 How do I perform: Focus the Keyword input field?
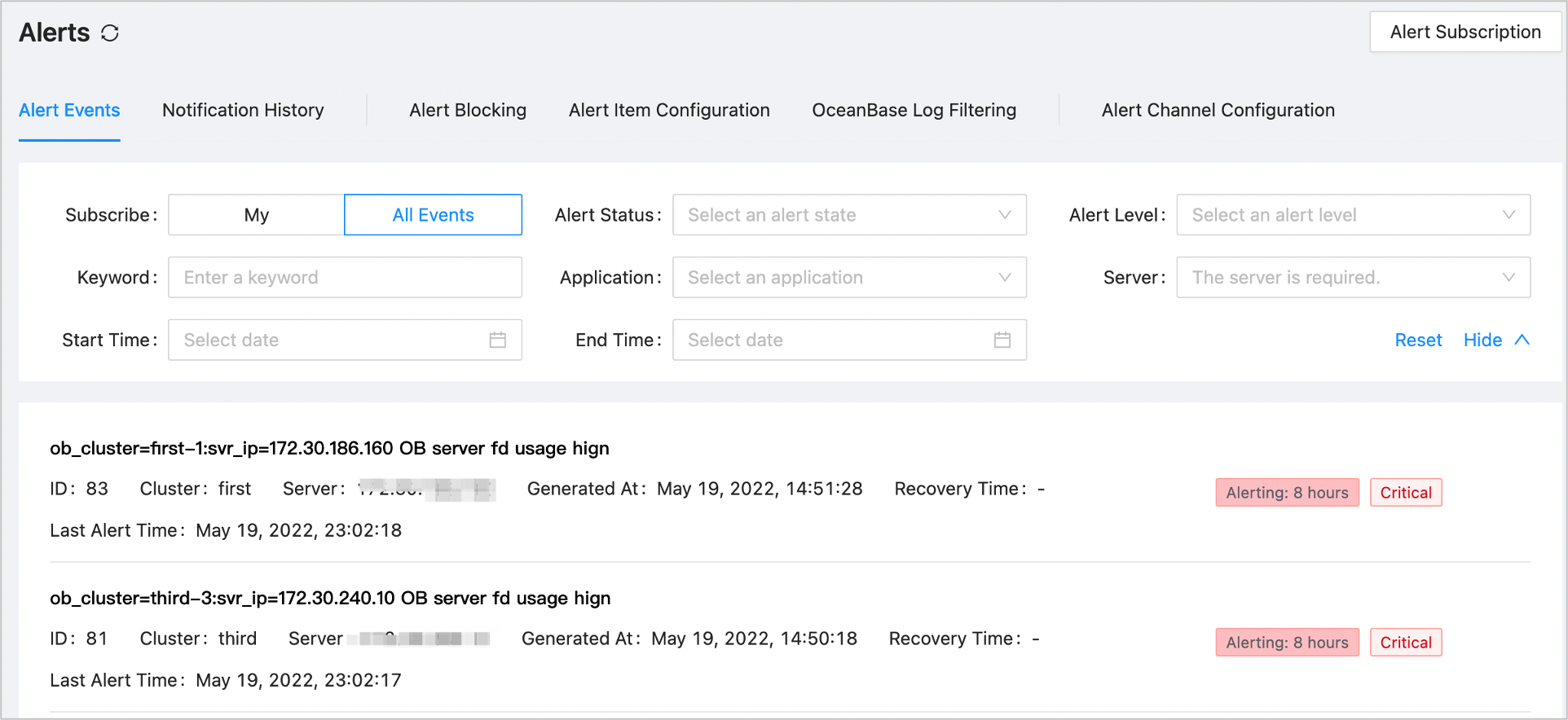click(345, 278)
